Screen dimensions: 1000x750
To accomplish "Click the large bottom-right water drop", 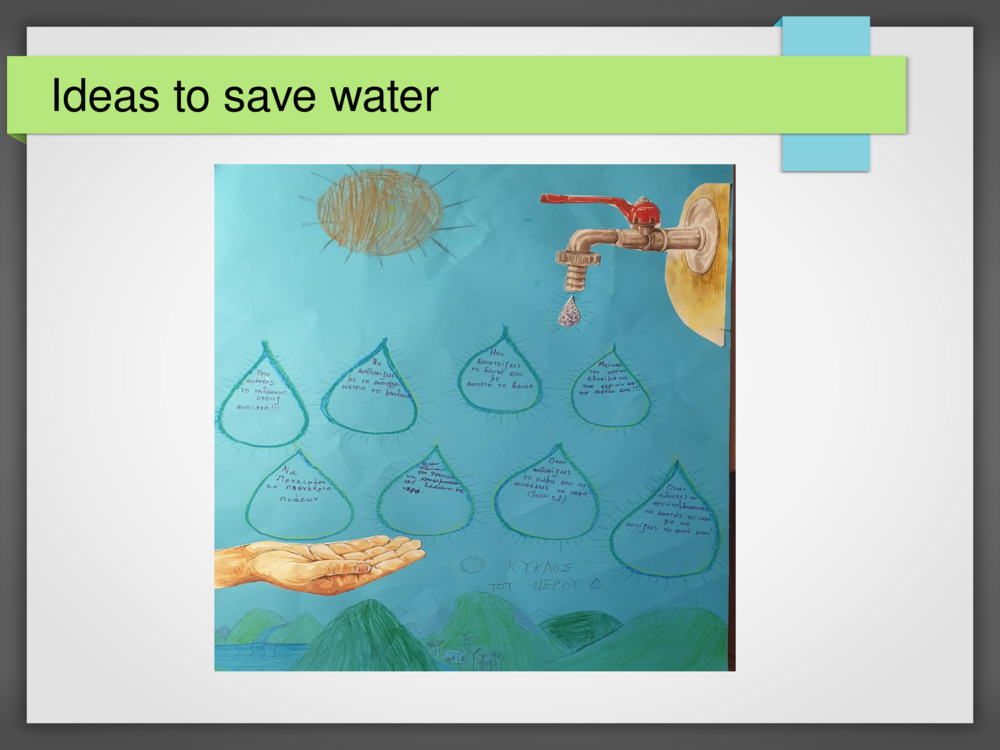I will point(665,518).
